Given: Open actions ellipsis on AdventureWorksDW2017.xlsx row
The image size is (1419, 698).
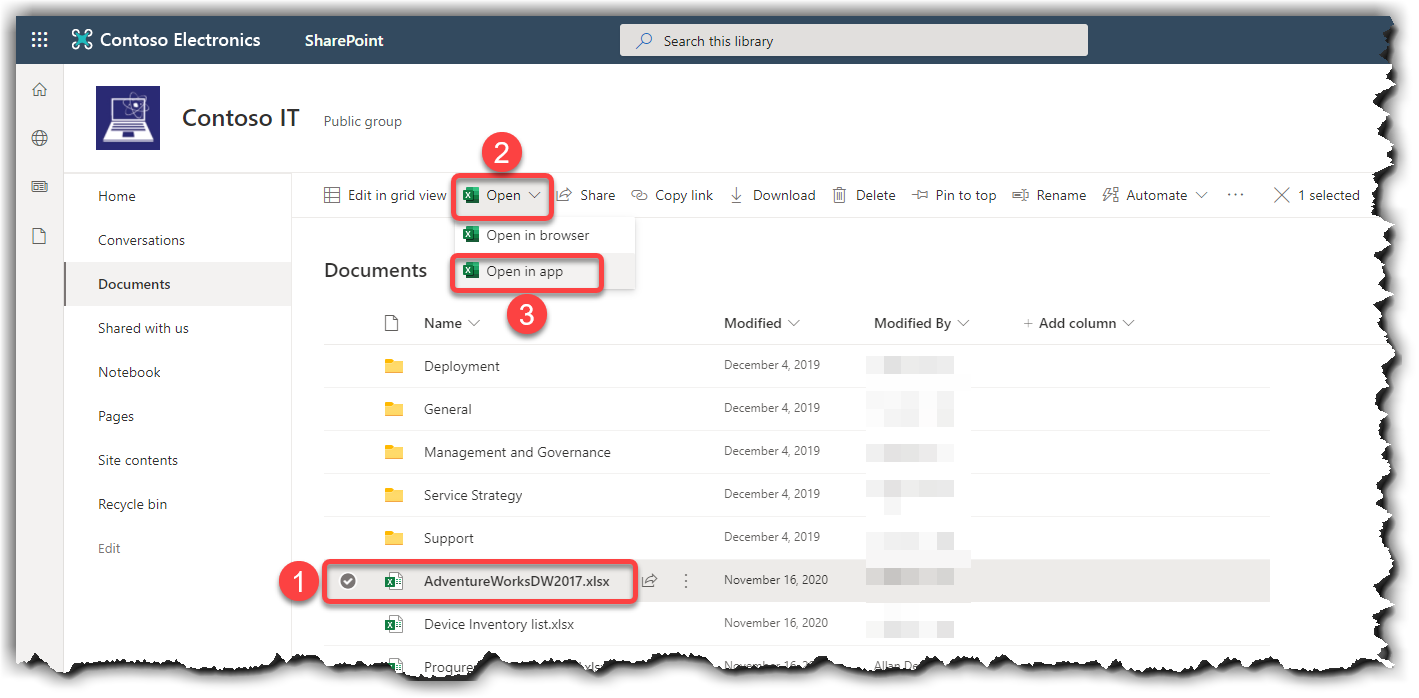Looking at the screenshot, I should [x=686, y=581].
